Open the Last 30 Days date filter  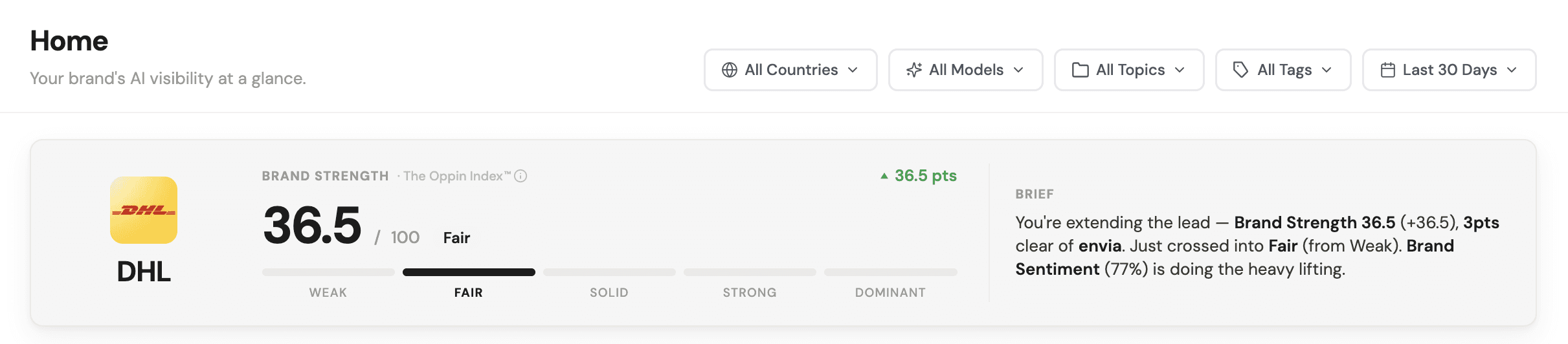1450,70
